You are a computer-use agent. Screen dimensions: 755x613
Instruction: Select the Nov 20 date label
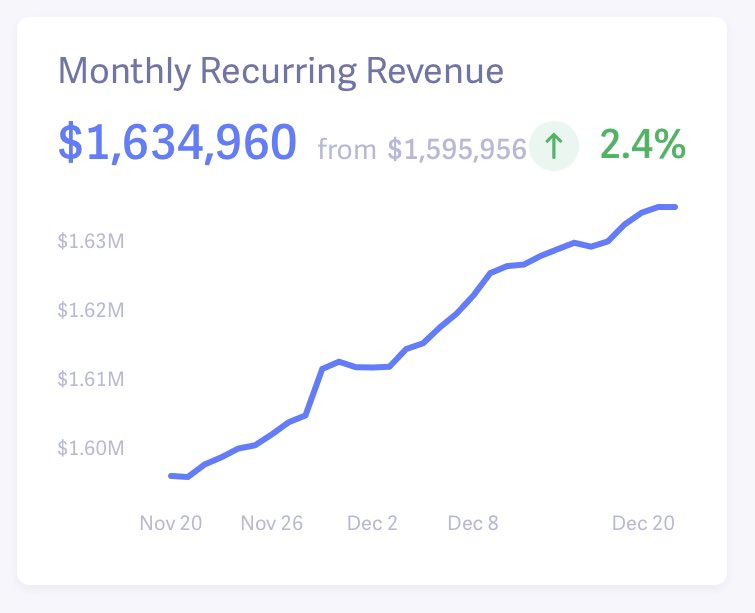(x=170, y=523)
